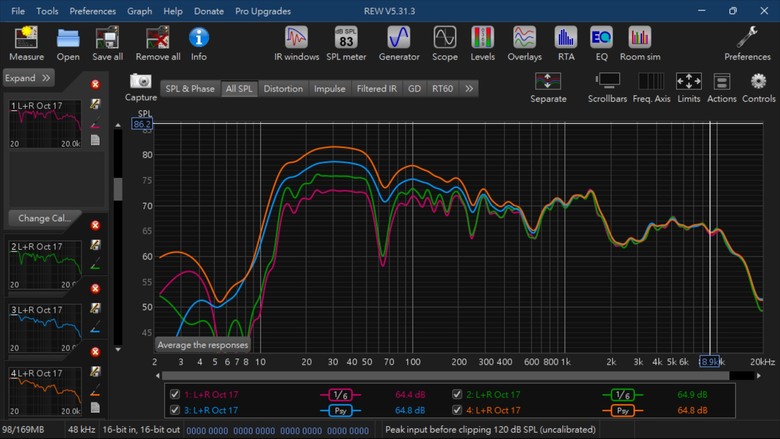Switch to the GD tab
This screenshot has width=780, height=439.
pos(414,88)
